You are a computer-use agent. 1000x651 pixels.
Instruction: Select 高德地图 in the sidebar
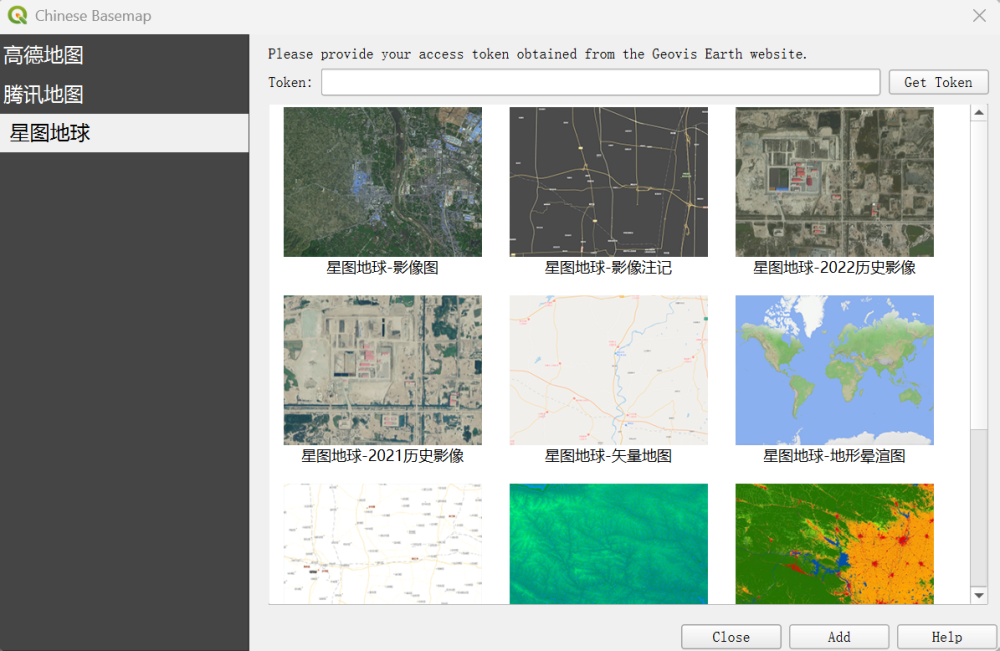click(x=124, y=55)
